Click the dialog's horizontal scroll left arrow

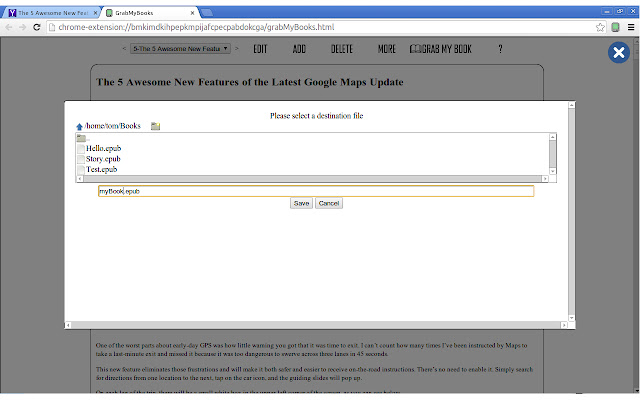click(68, 325)
